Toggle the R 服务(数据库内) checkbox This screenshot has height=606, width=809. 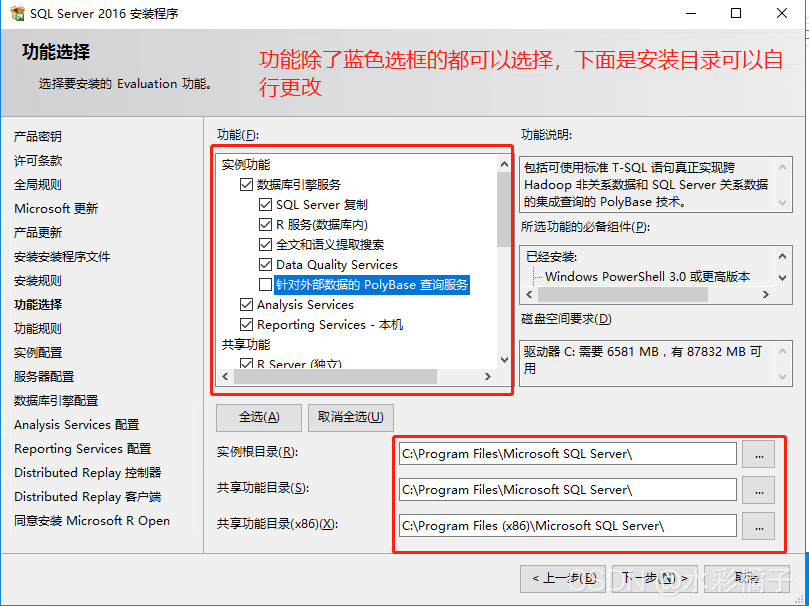265,224
